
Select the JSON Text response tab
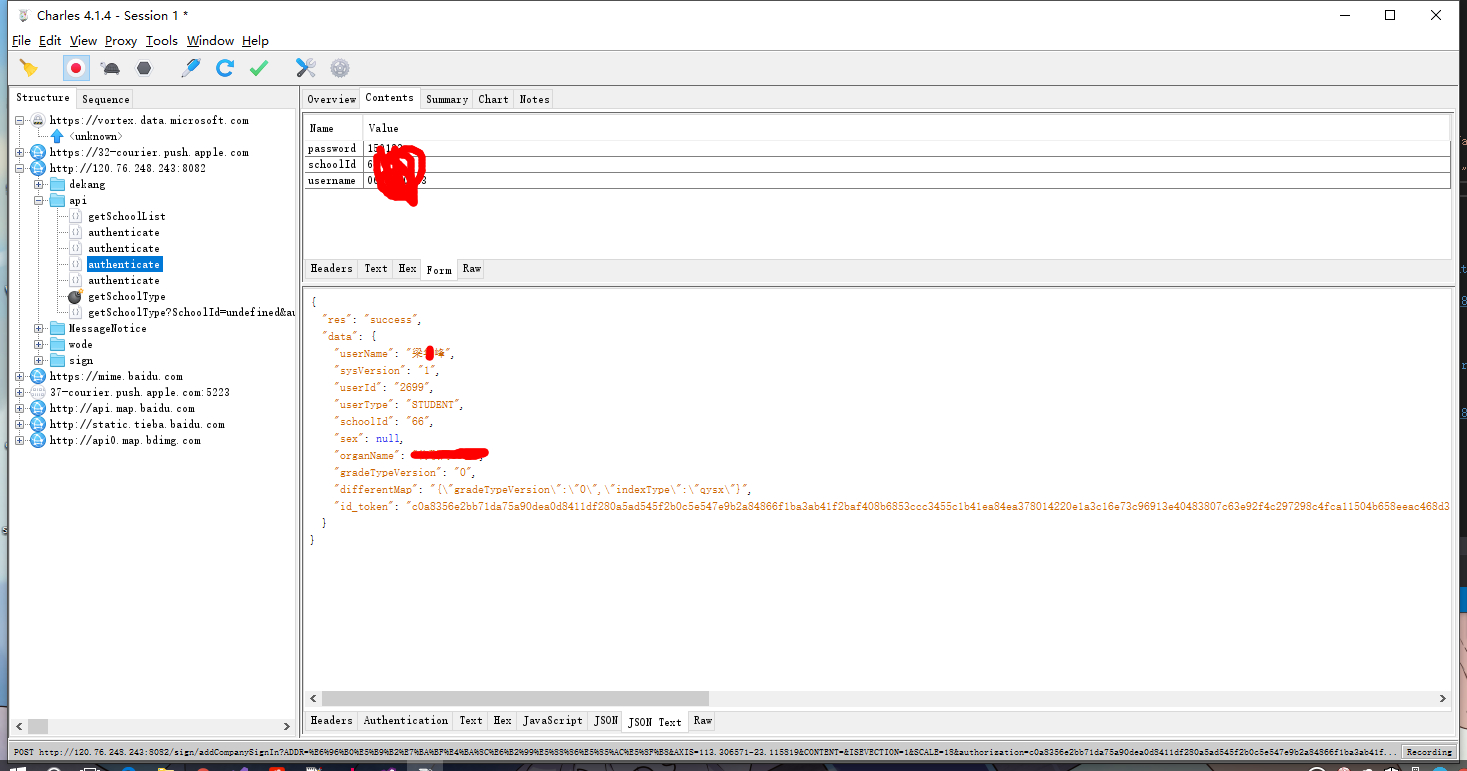pyautogui.click(x=655, y=721)
